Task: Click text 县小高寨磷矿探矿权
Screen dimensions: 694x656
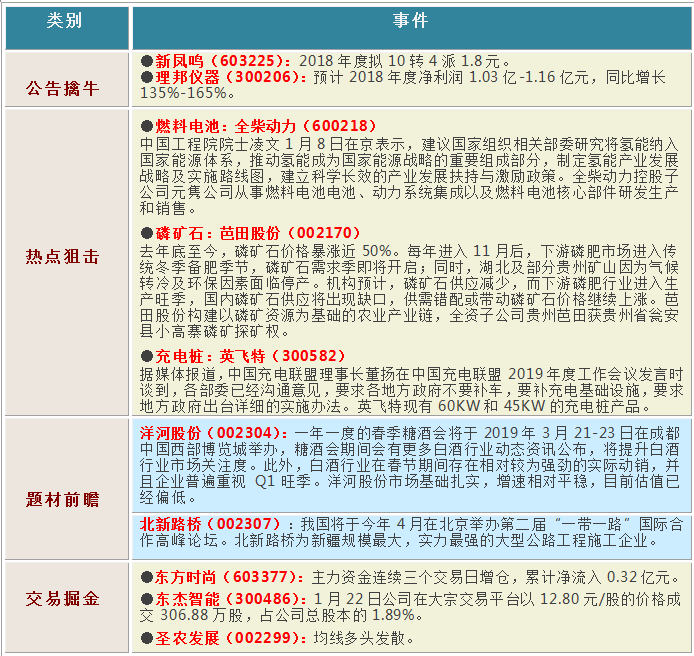Action: click(210, 331)
